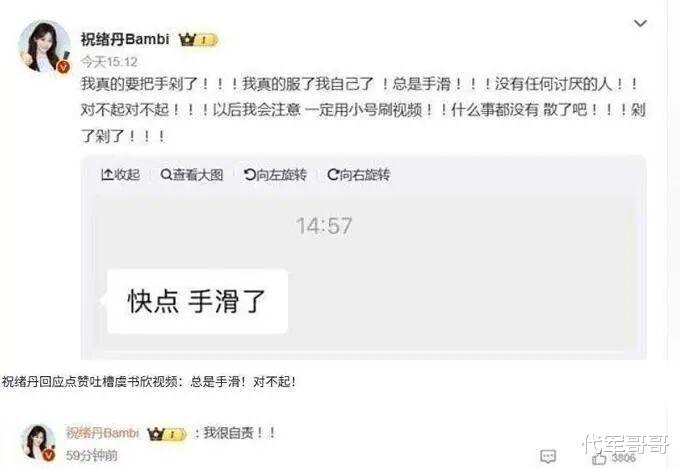Click the 祝绪丹Bambi profile avatar
Viewport: 680px width, 469px height.
tap(44, 46)
